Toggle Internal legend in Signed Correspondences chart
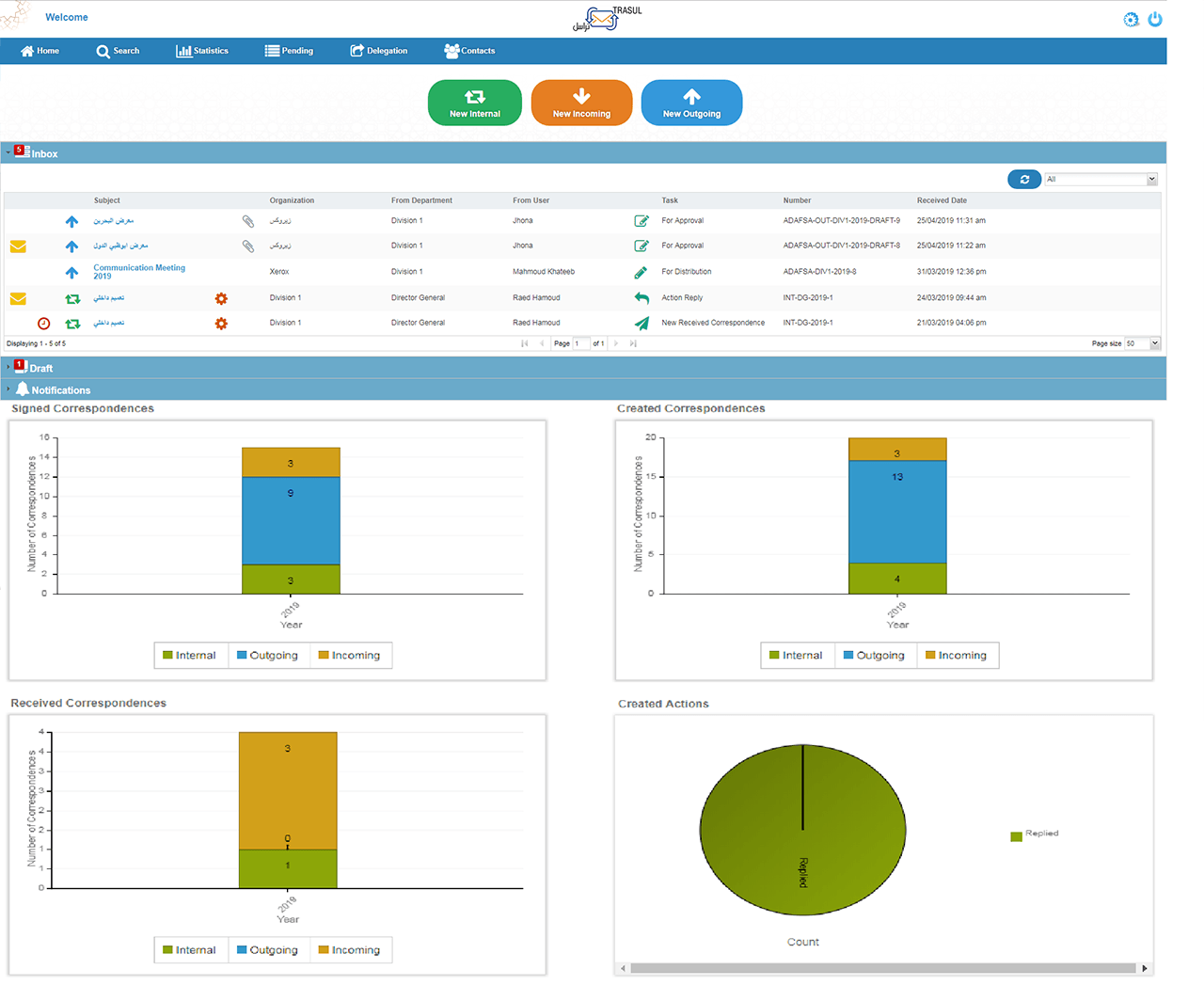Viewport: 1204px width, 1001px height. pyautogui.click(x=190, y=655)
